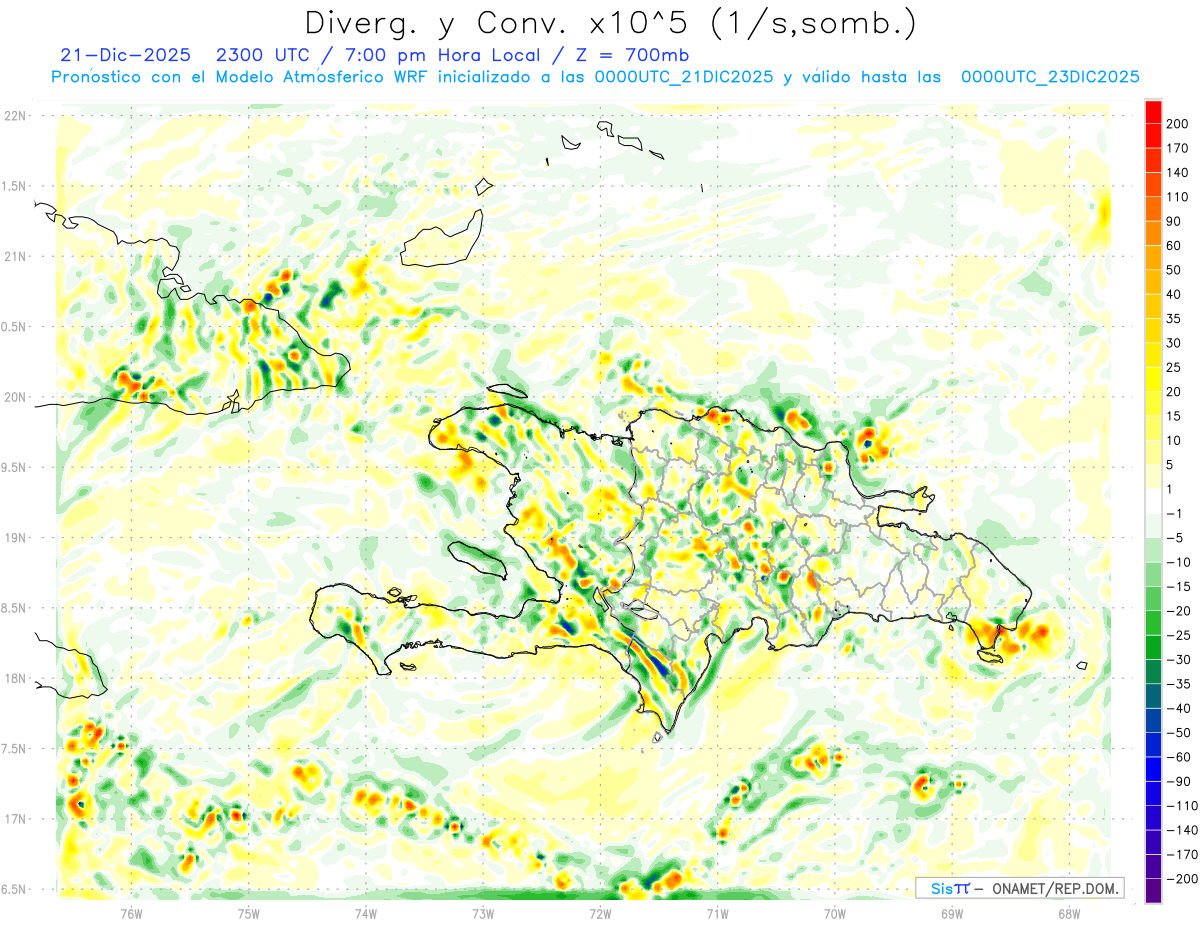
Task: Click the "-20" color bar label
Action: [1178, 611]
